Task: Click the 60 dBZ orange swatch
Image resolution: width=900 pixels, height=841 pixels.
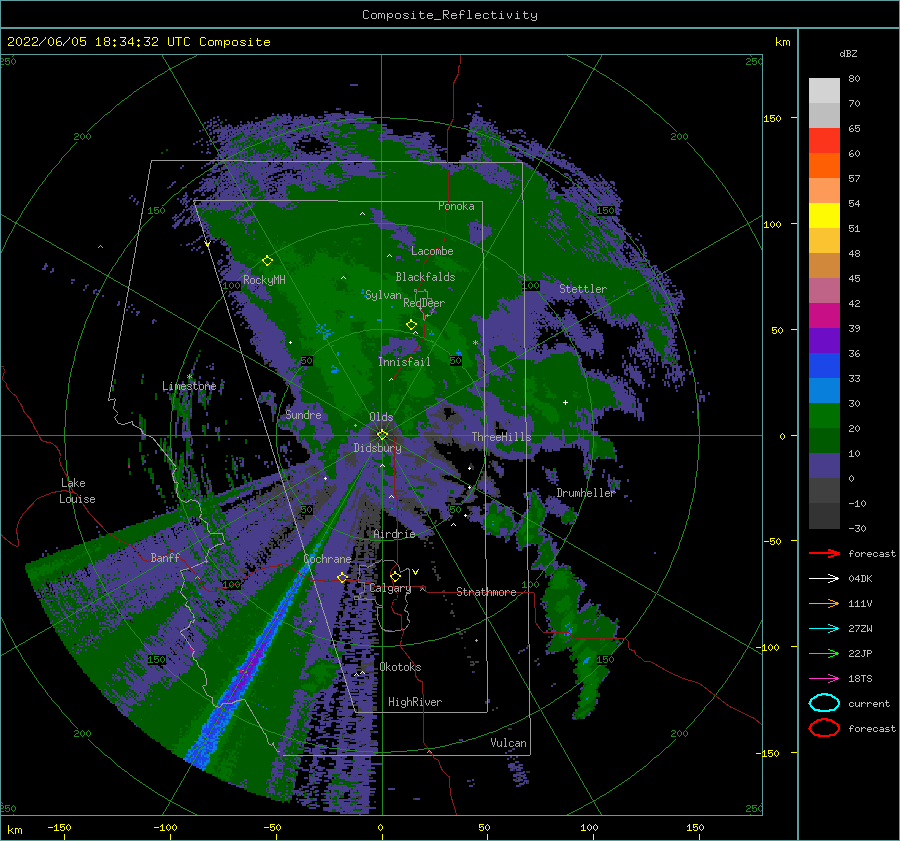Action: tap(824, 165)
